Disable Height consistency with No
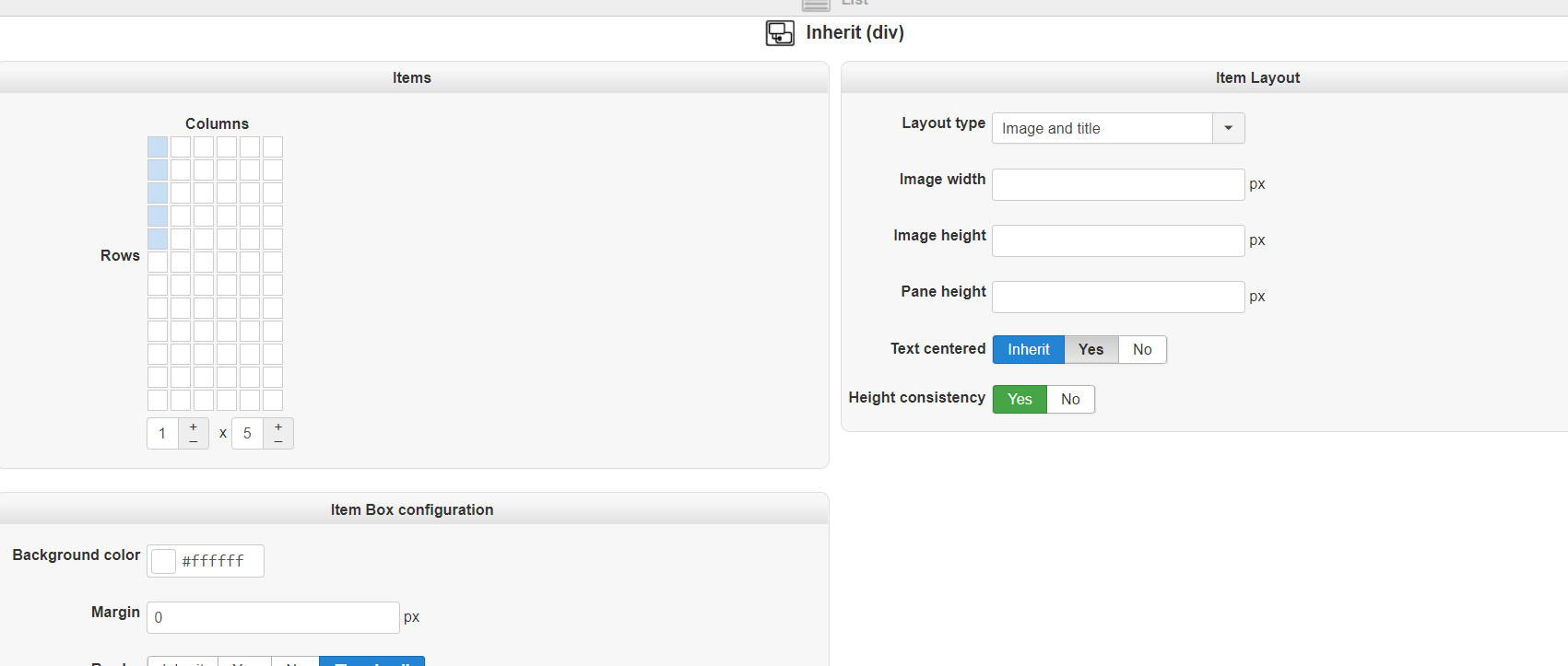The image size is (1568, 666). 1070,400
